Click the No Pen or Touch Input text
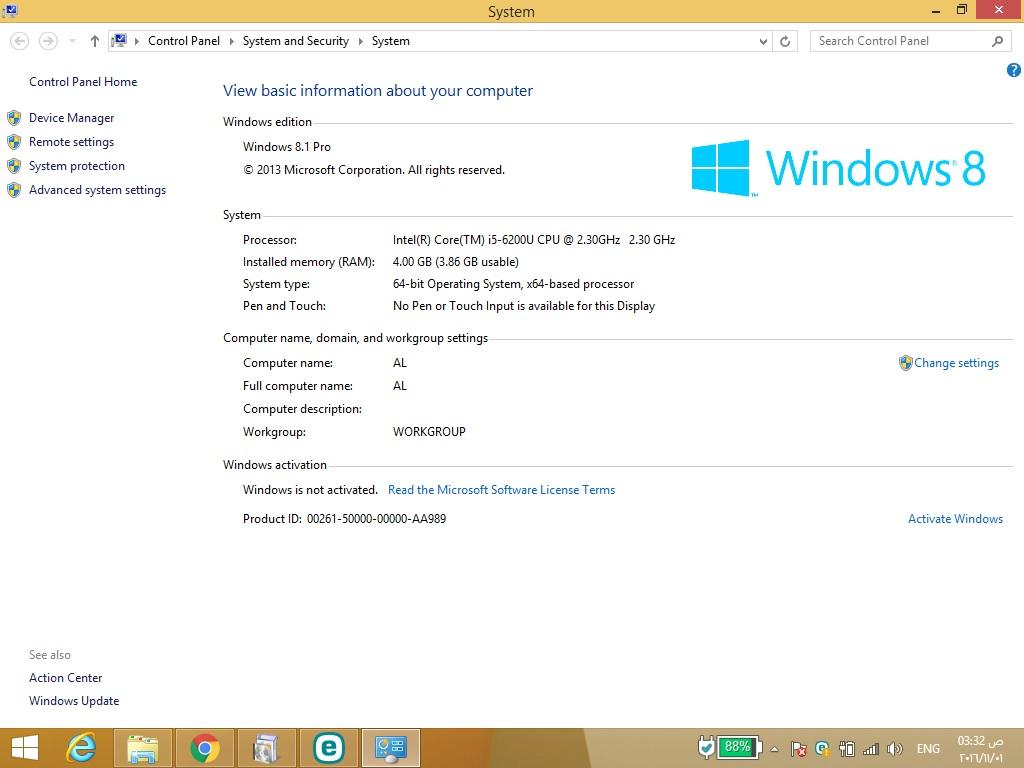This screenshot has width=1024, height=768. point(524,306)
